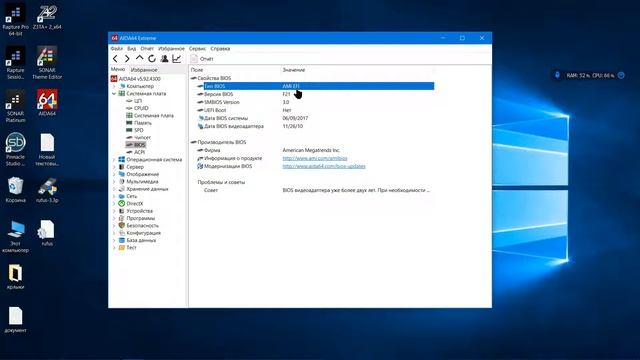Open the Справка menu
This screenshot has width=640, height=360.
point(220,49)
